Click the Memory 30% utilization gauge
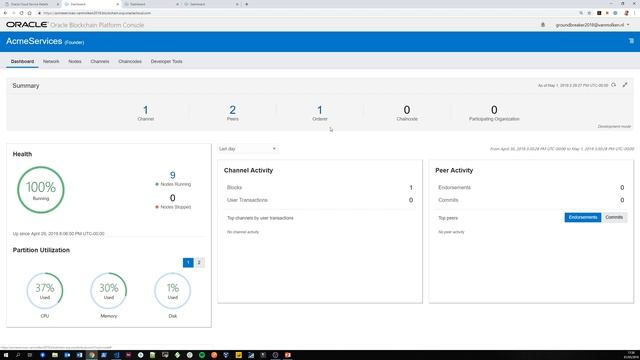640x360 pixels. (x=109, y=291)
